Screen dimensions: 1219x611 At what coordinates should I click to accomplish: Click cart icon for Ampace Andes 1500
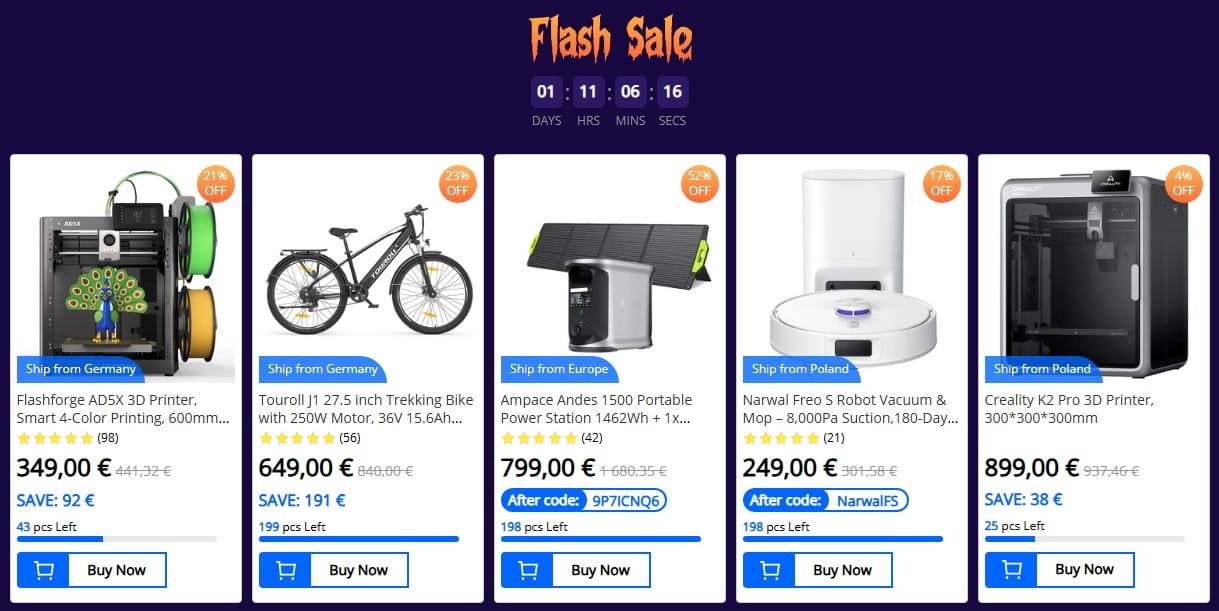(527, 570)
